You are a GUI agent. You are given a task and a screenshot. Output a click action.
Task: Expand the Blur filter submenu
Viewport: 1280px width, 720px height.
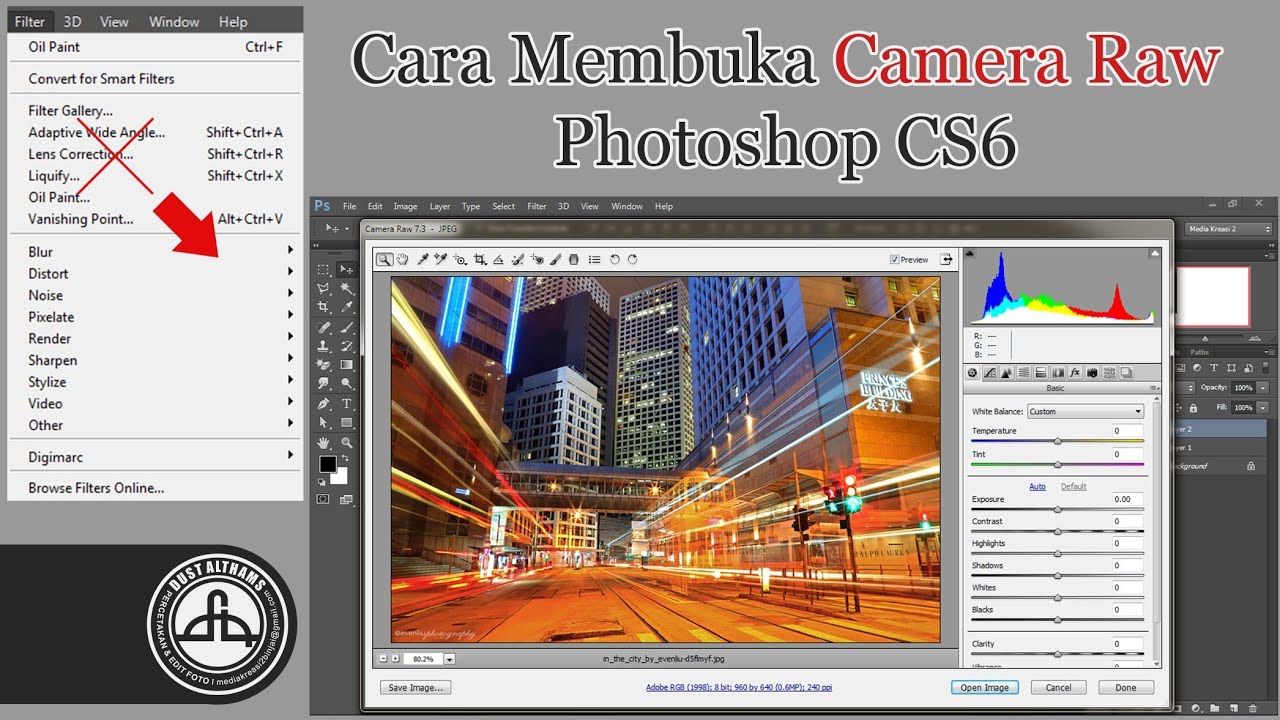coord(155,251)
